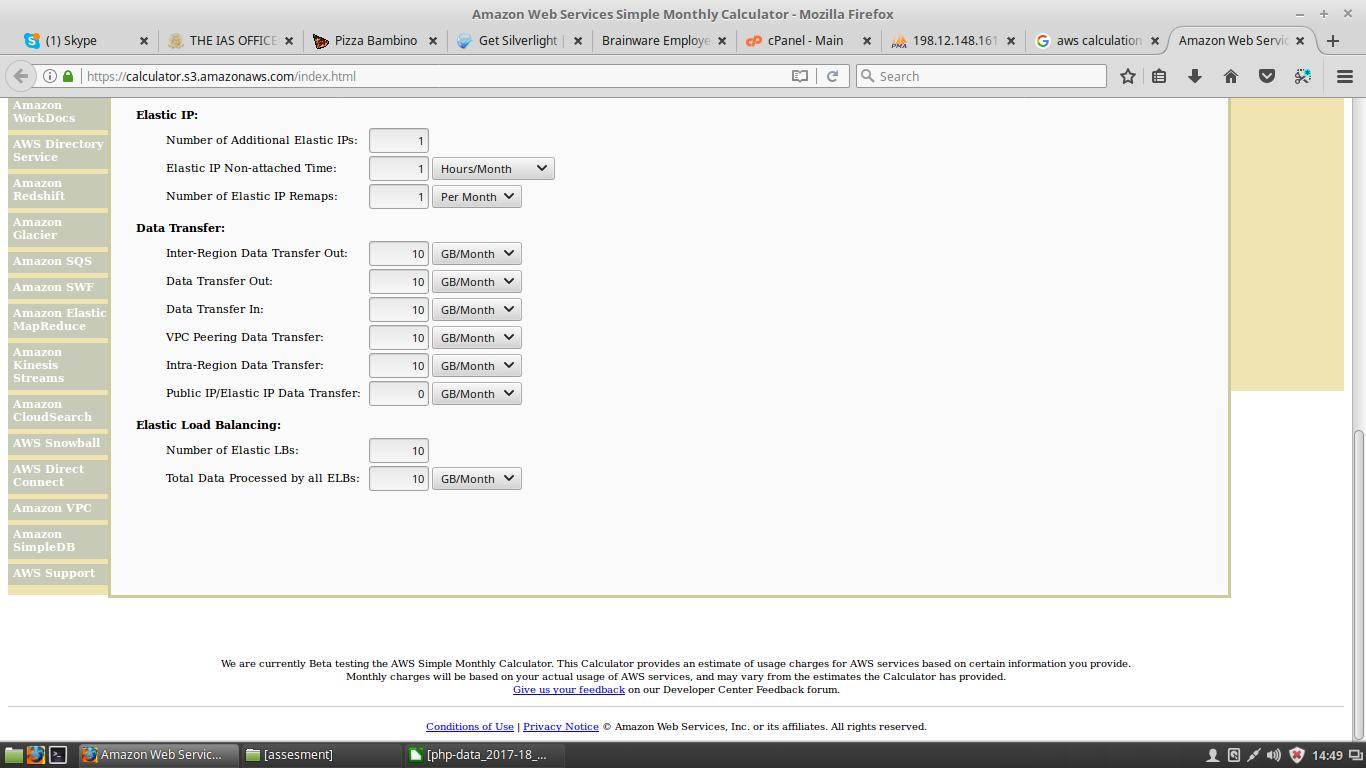Click the extension icon beside Pocket
Viewport: 1366px width, 768px height.
(1303, 76)
